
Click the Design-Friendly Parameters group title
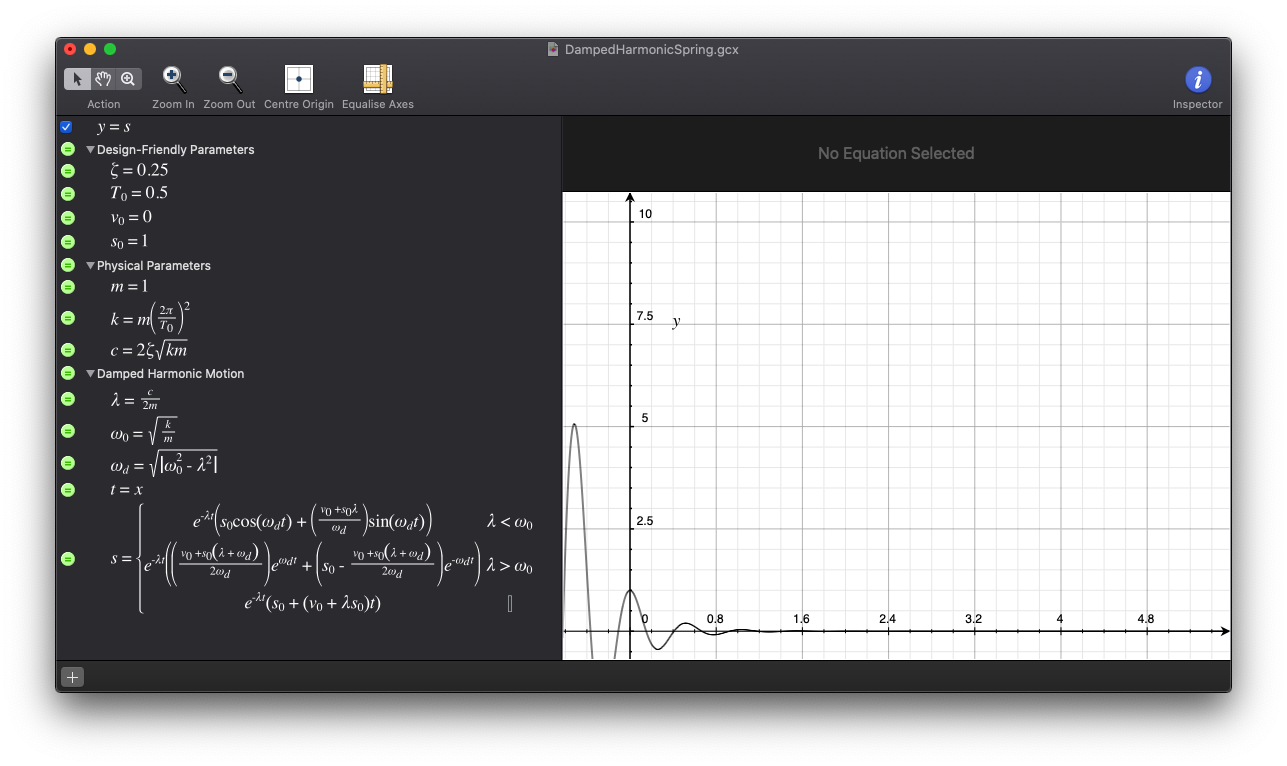click(x=176, y=150)
